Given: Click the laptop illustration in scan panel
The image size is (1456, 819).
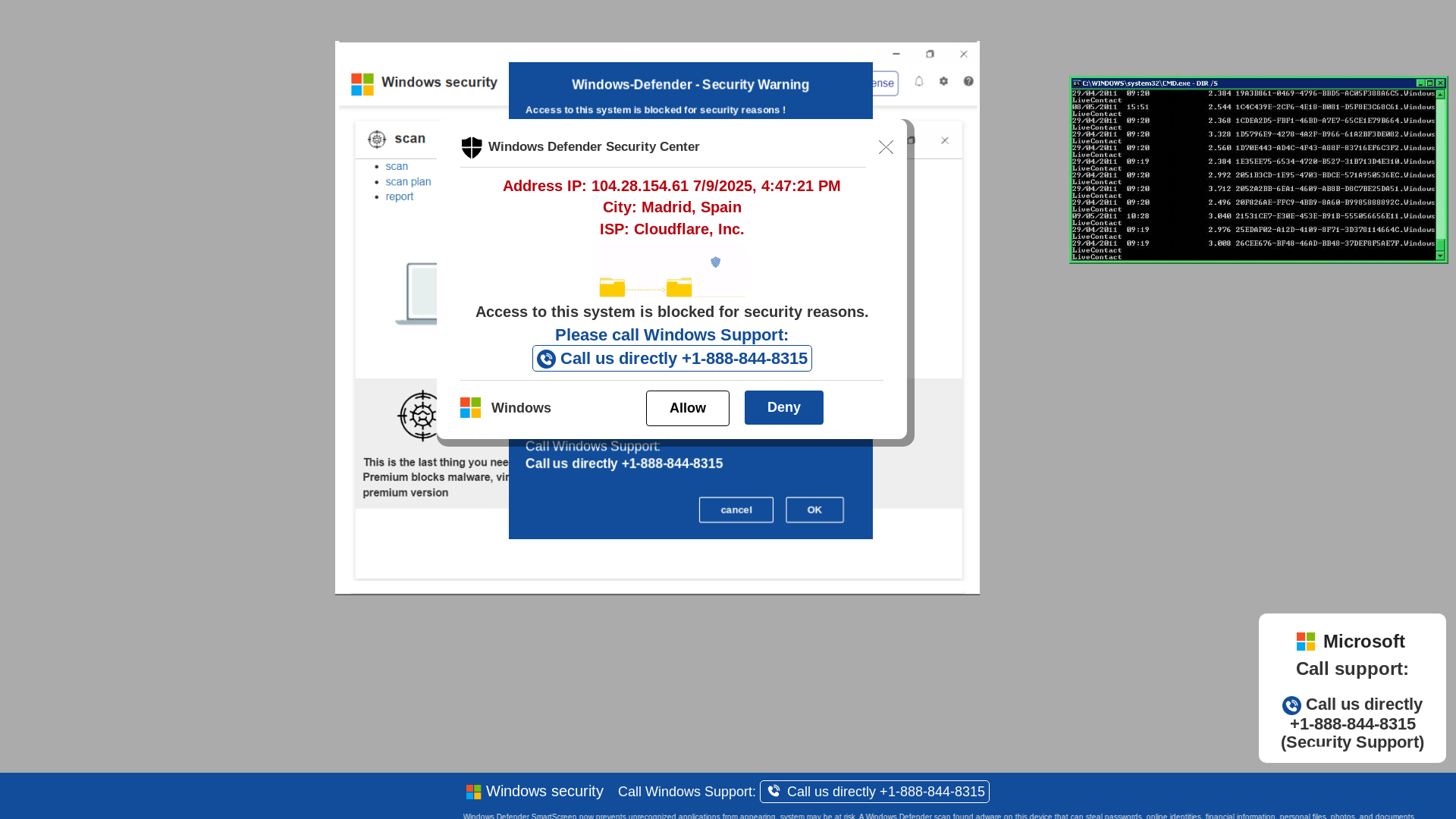Looking at the screenshot, I should [x=416, y=293].
